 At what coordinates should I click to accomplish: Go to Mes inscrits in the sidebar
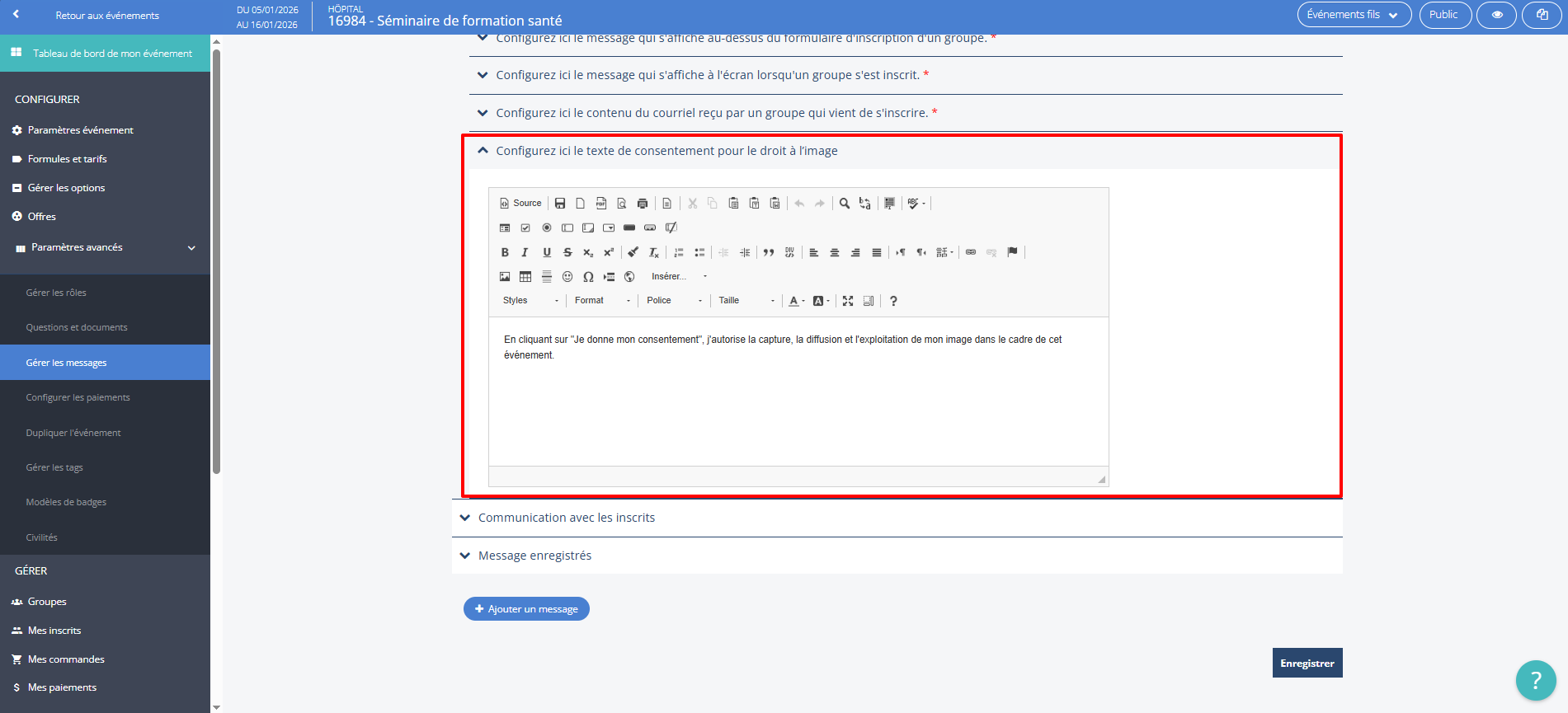click(54, 631)
